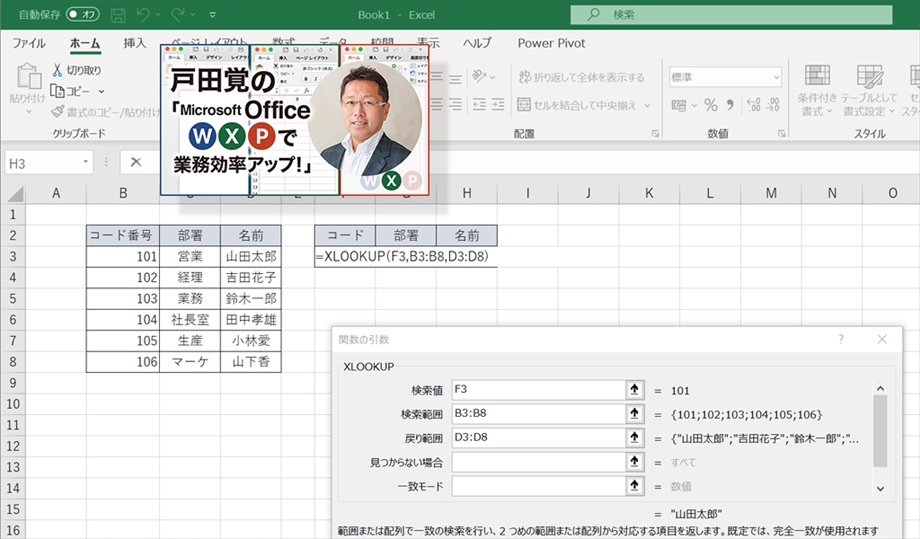The height and width of the screenshot is (539, 920).
Task: Collapse dialog button beside 見つからない場合 field
Action: pos(634,462)
